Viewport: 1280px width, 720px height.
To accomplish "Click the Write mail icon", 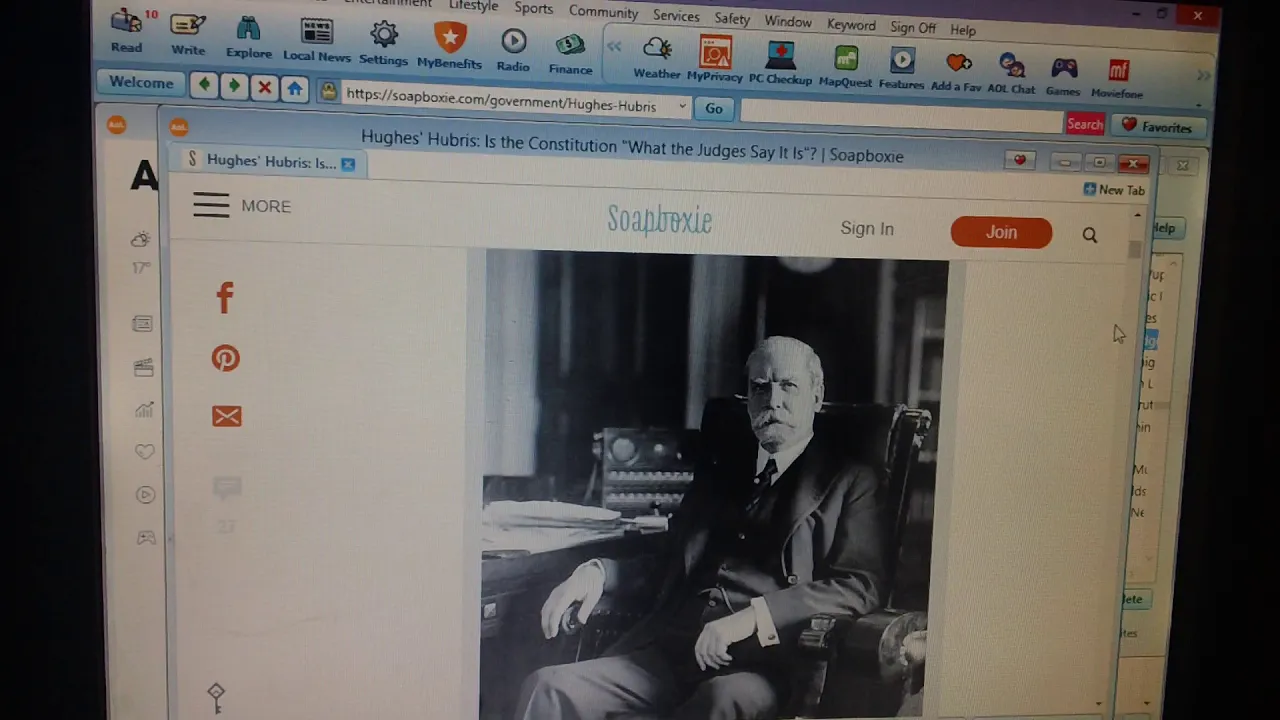I will click(187, 32).
